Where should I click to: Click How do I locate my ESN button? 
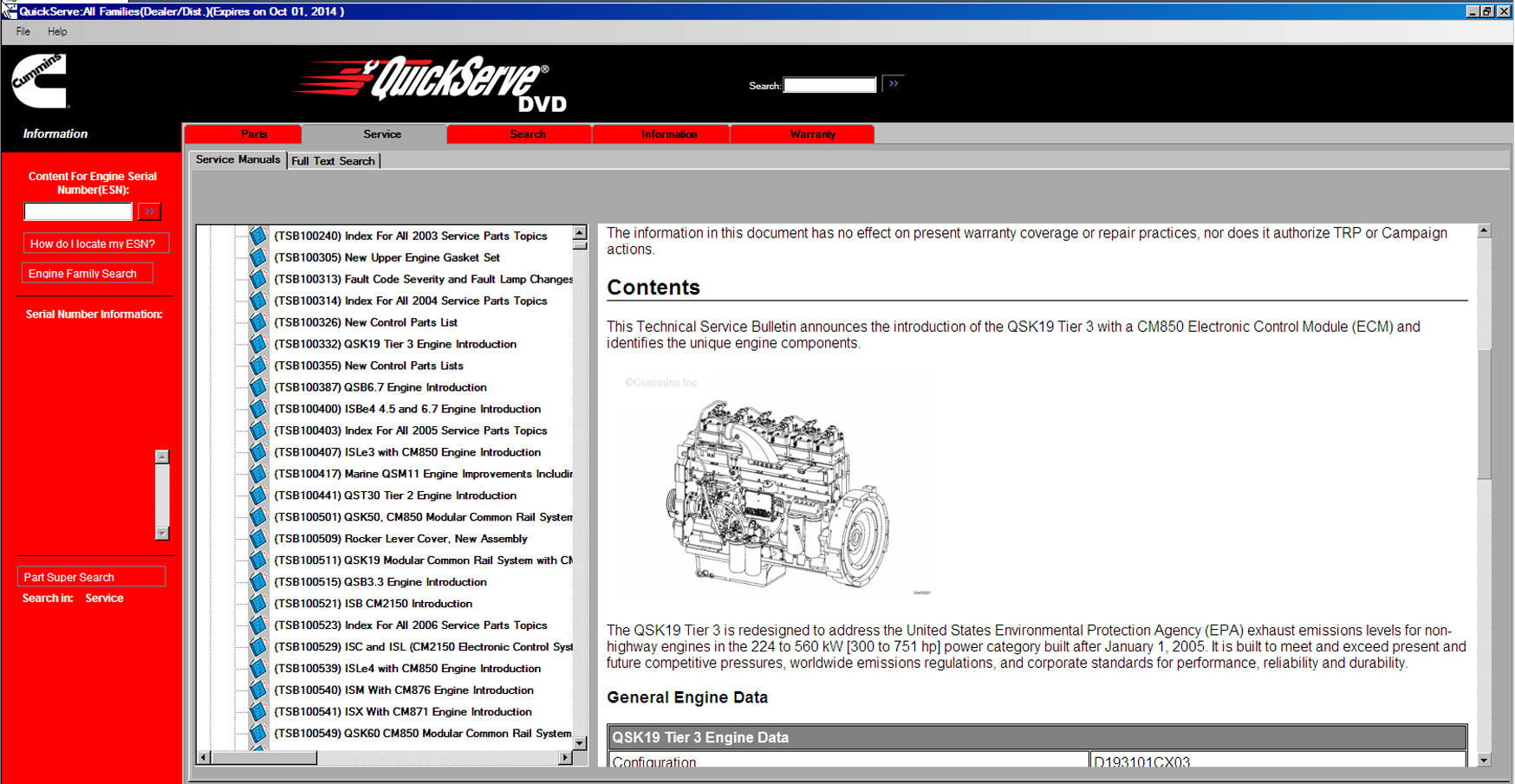click(94, 243)
